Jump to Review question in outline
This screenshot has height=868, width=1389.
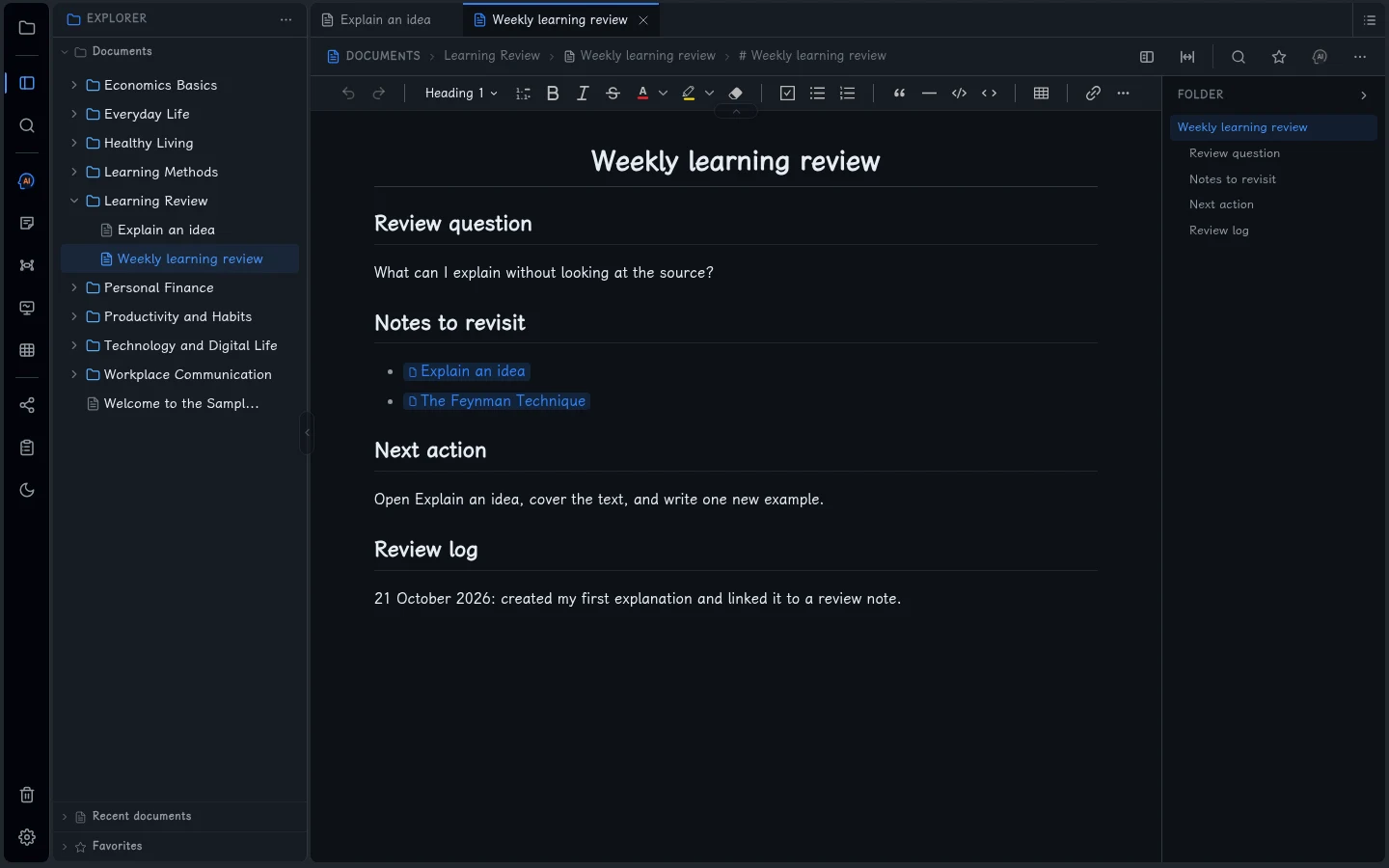pos(1235,153)
